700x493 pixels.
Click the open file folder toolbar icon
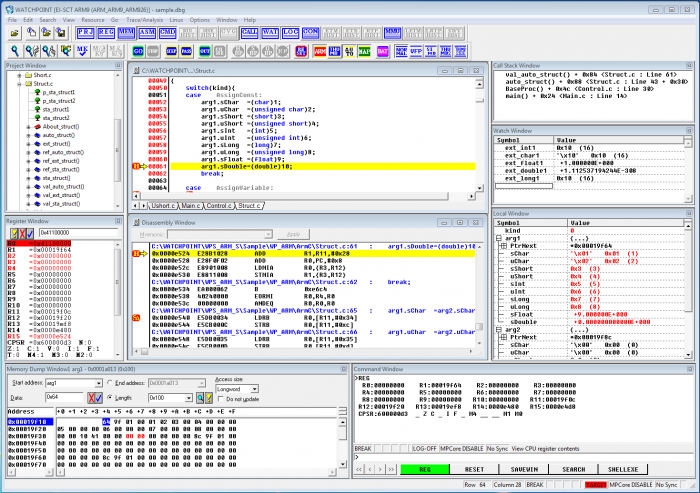pos(15,33)
